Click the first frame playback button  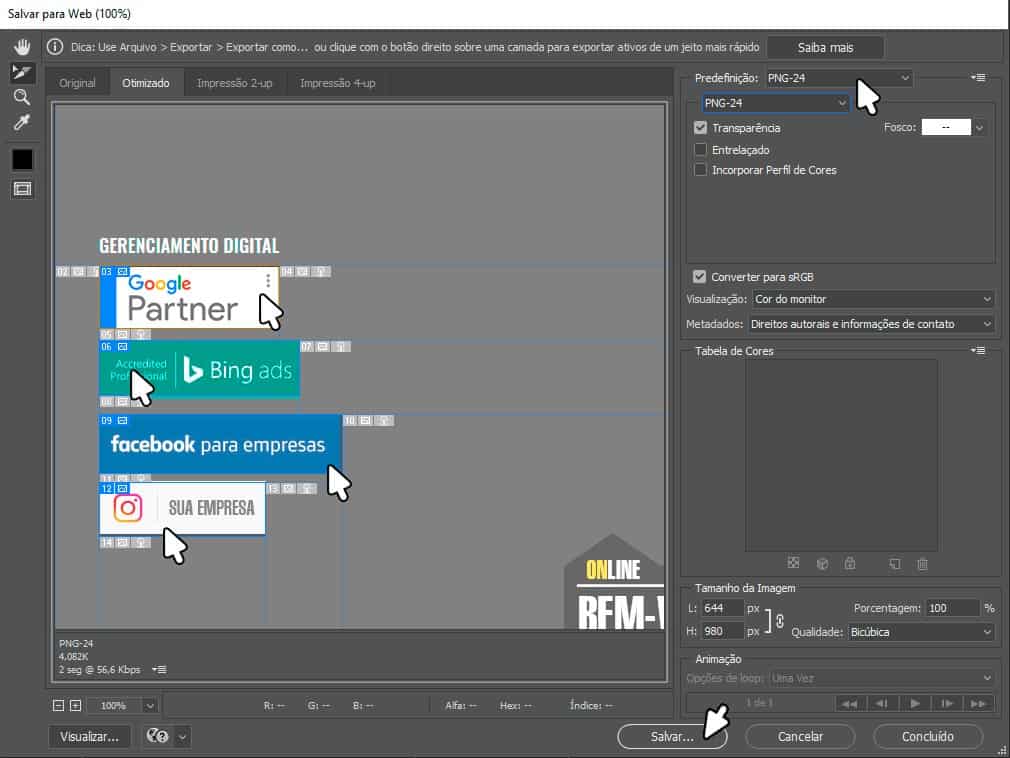pyautogui.click(x=850, y=703)
